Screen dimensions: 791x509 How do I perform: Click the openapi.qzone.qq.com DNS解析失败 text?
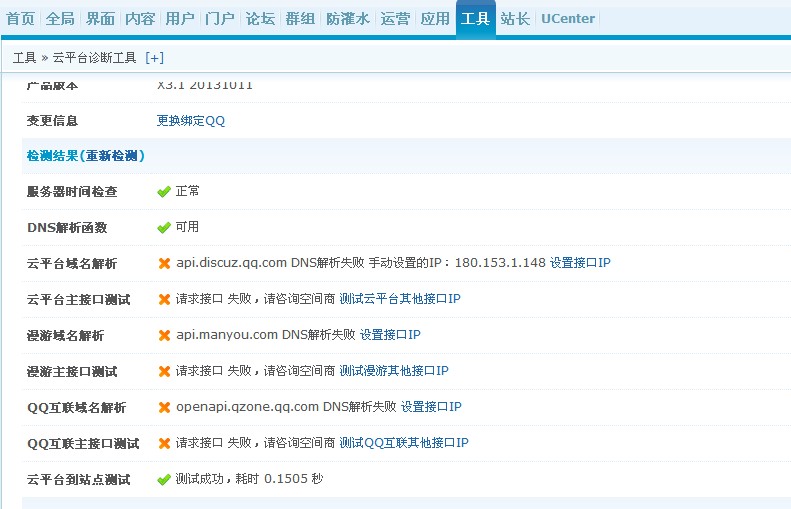coord(286,407)
